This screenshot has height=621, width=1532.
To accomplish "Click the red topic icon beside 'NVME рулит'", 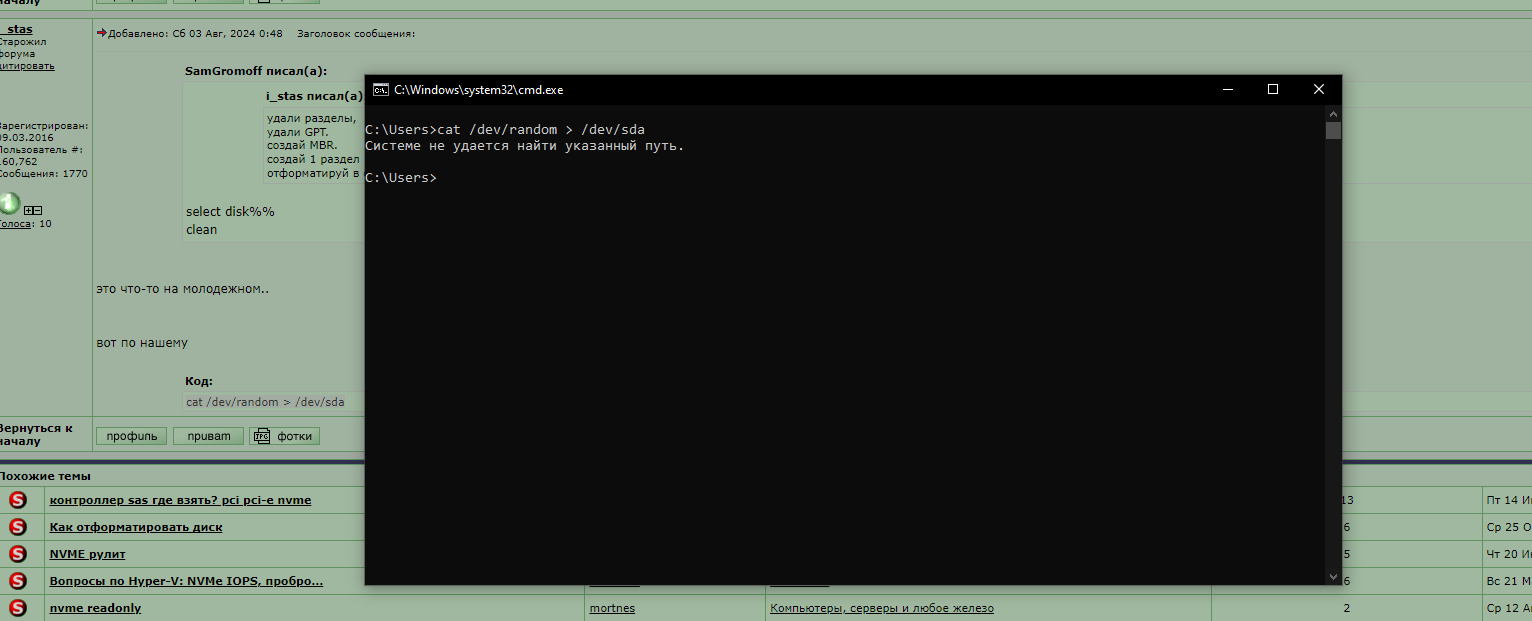I will [18, 554].
